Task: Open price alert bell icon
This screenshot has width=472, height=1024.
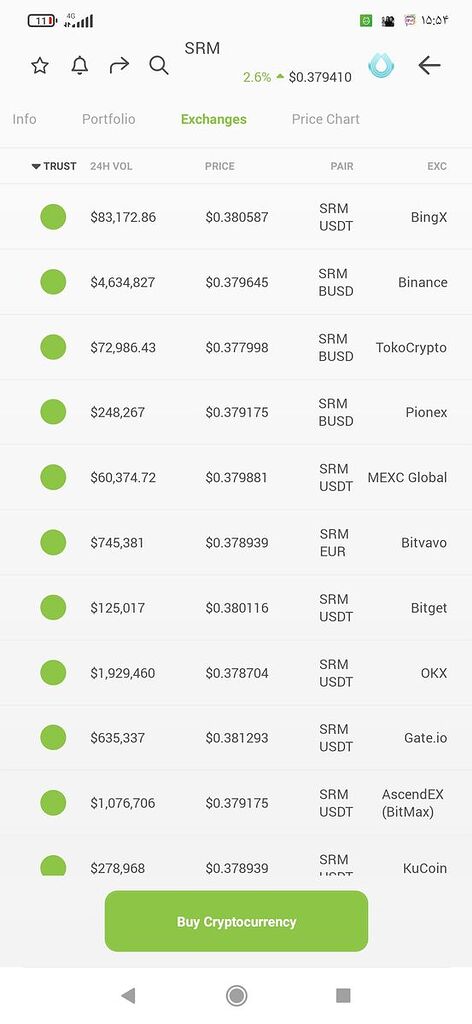Action: (x=80, y=65)
